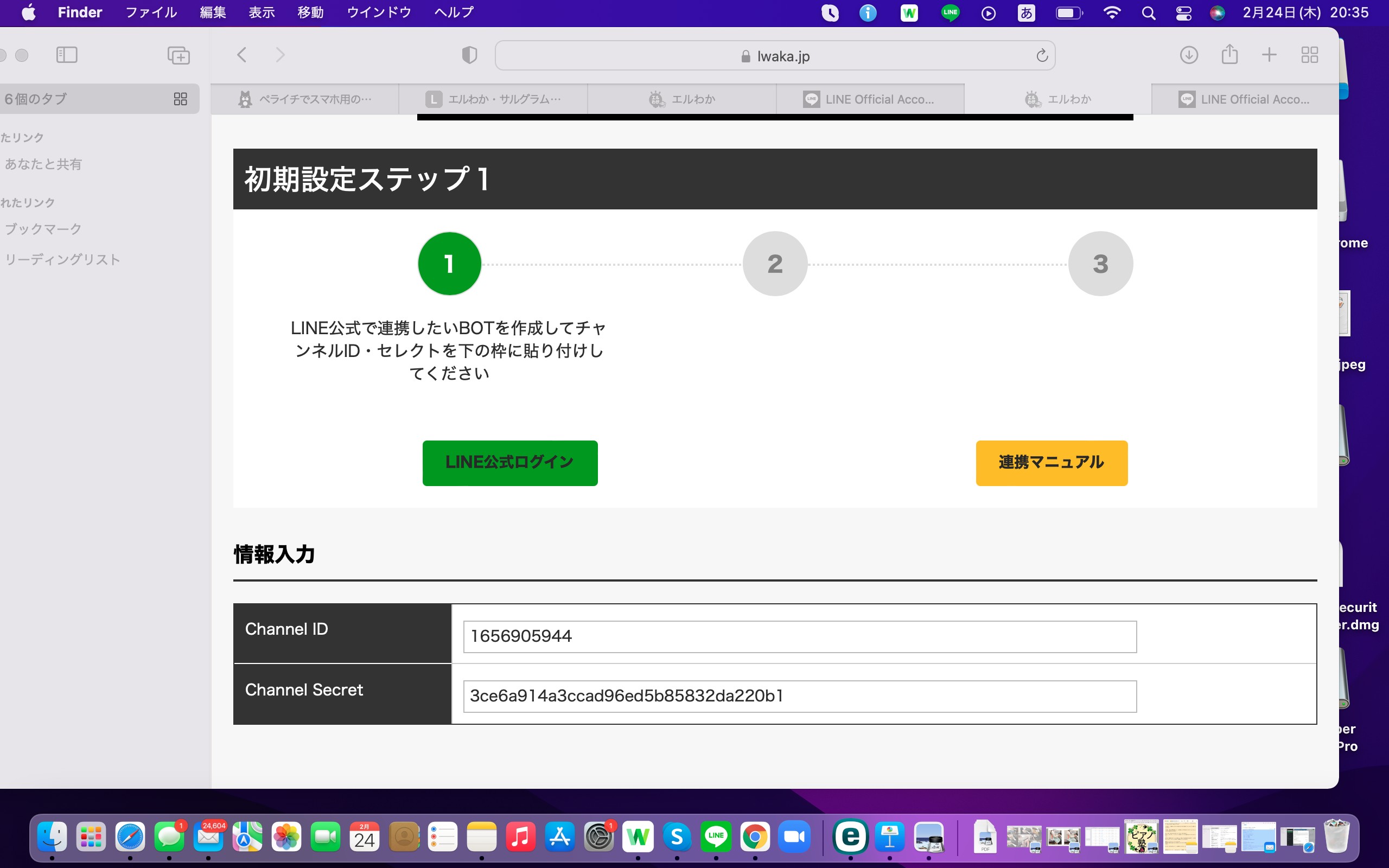Open リーディングリスト in sidebar
This screenshot has height=868, width=1389.
point(62,259)
